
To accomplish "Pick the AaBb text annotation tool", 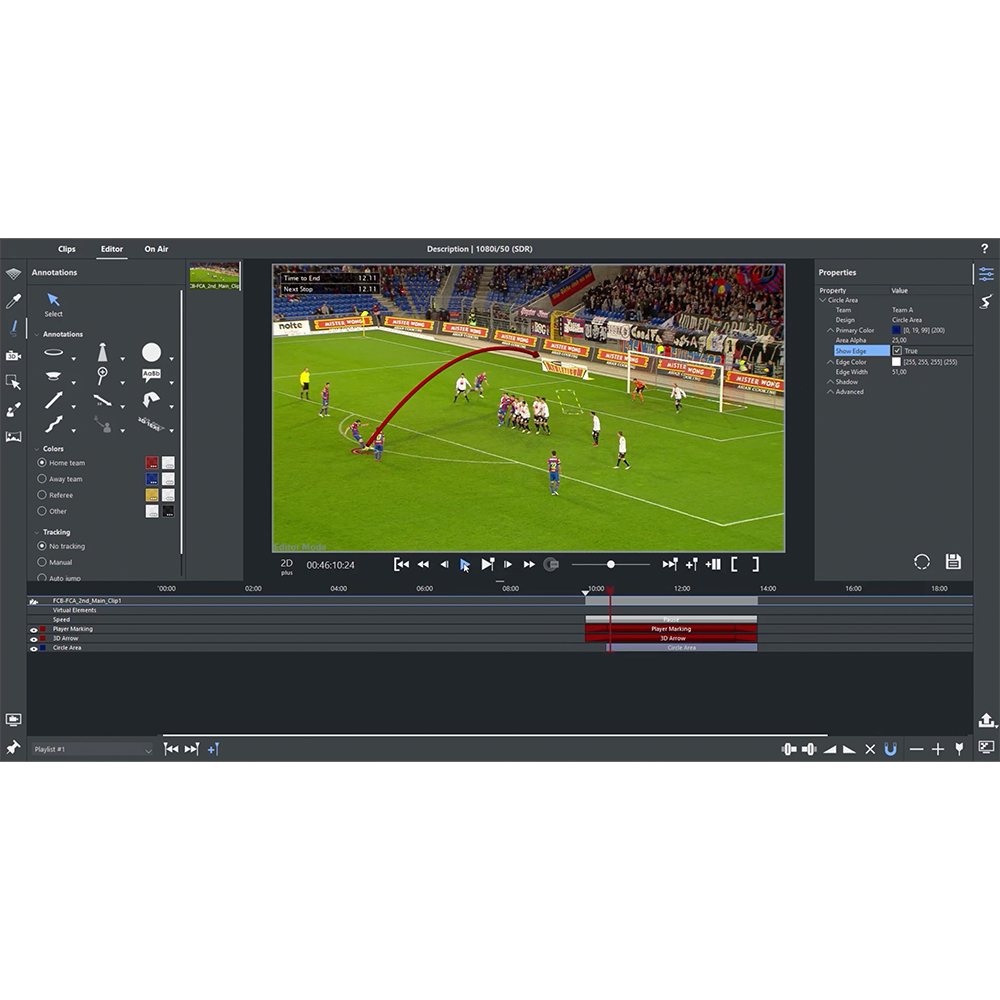I will click(x=152, y=373).
